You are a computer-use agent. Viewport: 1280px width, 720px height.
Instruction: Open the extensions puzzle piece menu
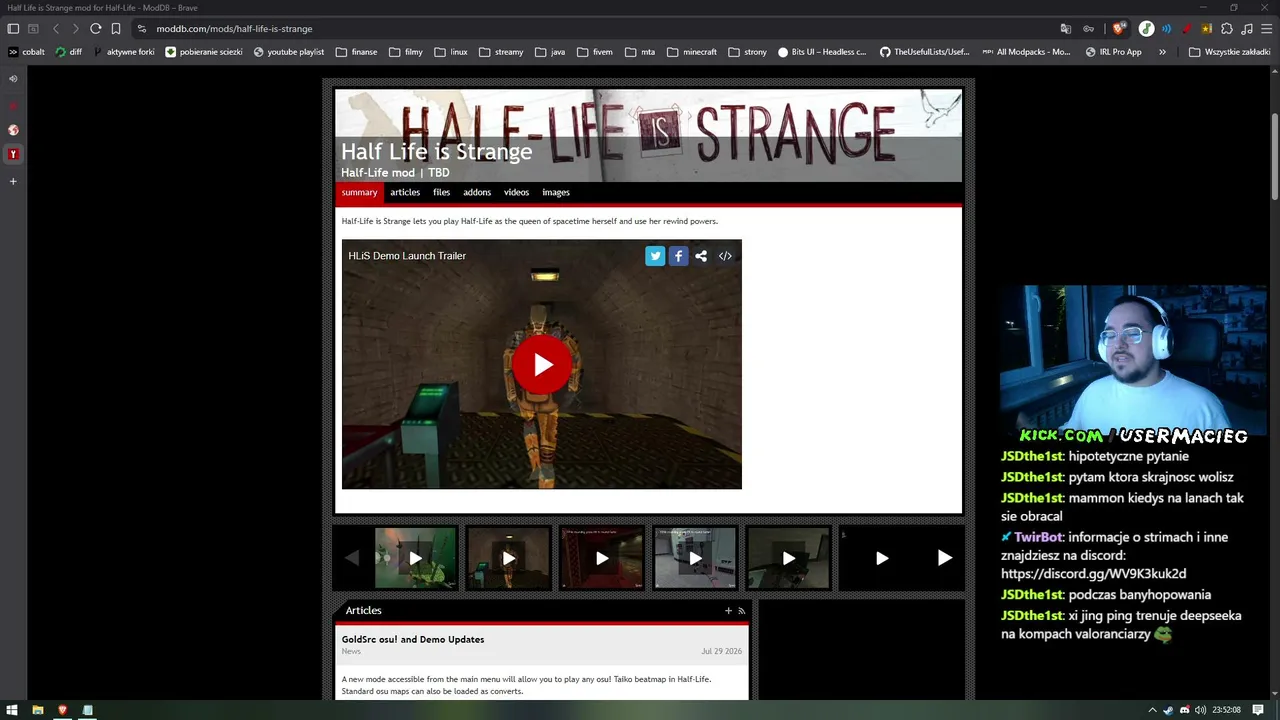click(1227, 29)
